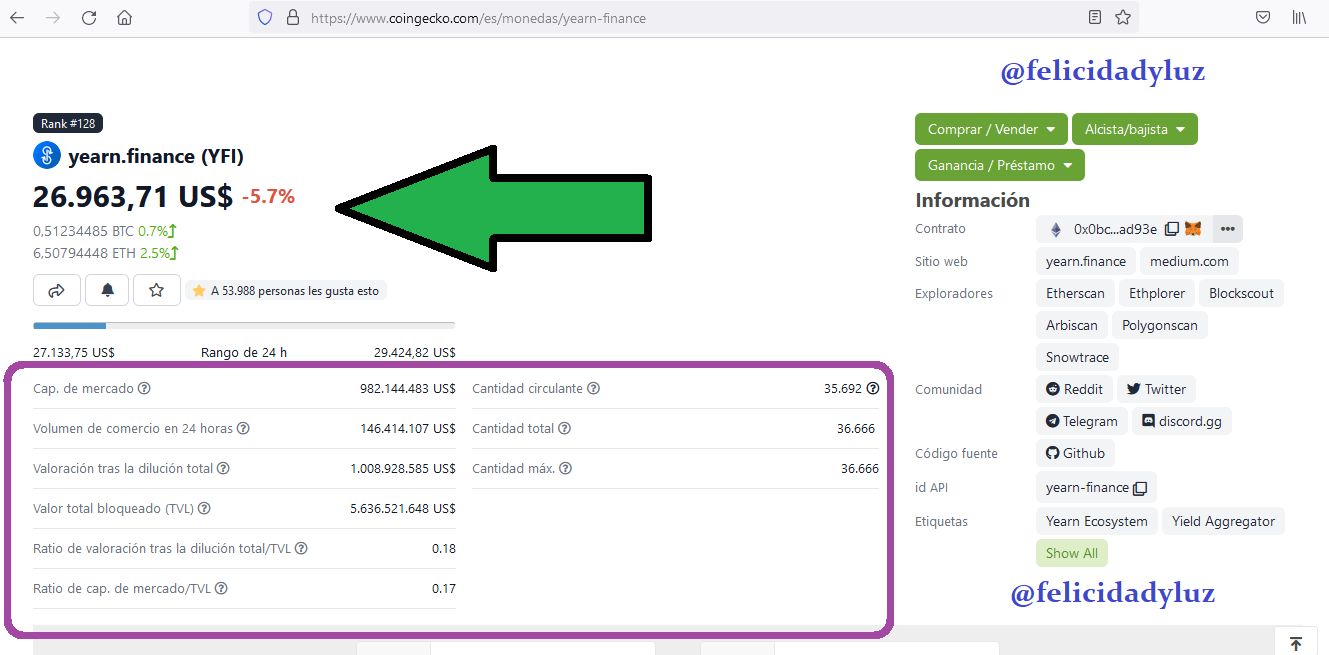
Task: Open the Etherscan explorer
Action: [1075, 293]
